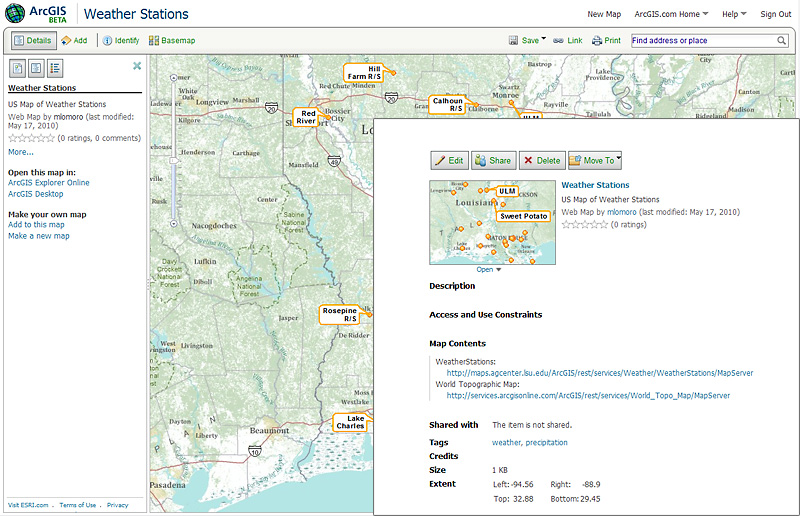Open map in ArcGIS Desktop
Viewport: 800px width, 516px height.
point(36,194)
